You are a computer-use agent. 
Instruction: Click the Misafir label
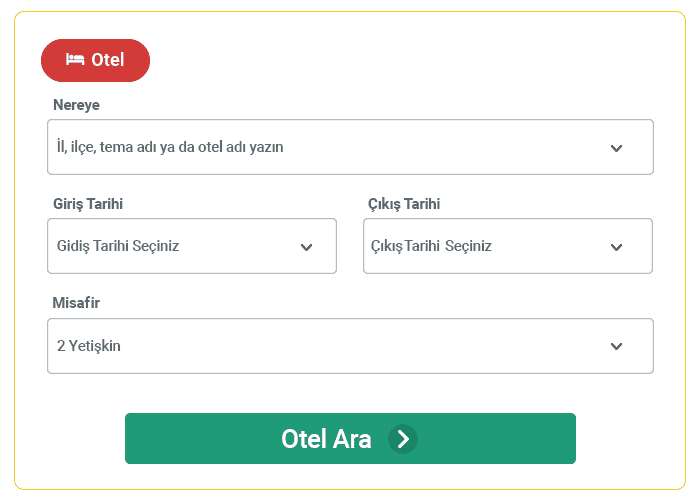pos(76,303)
